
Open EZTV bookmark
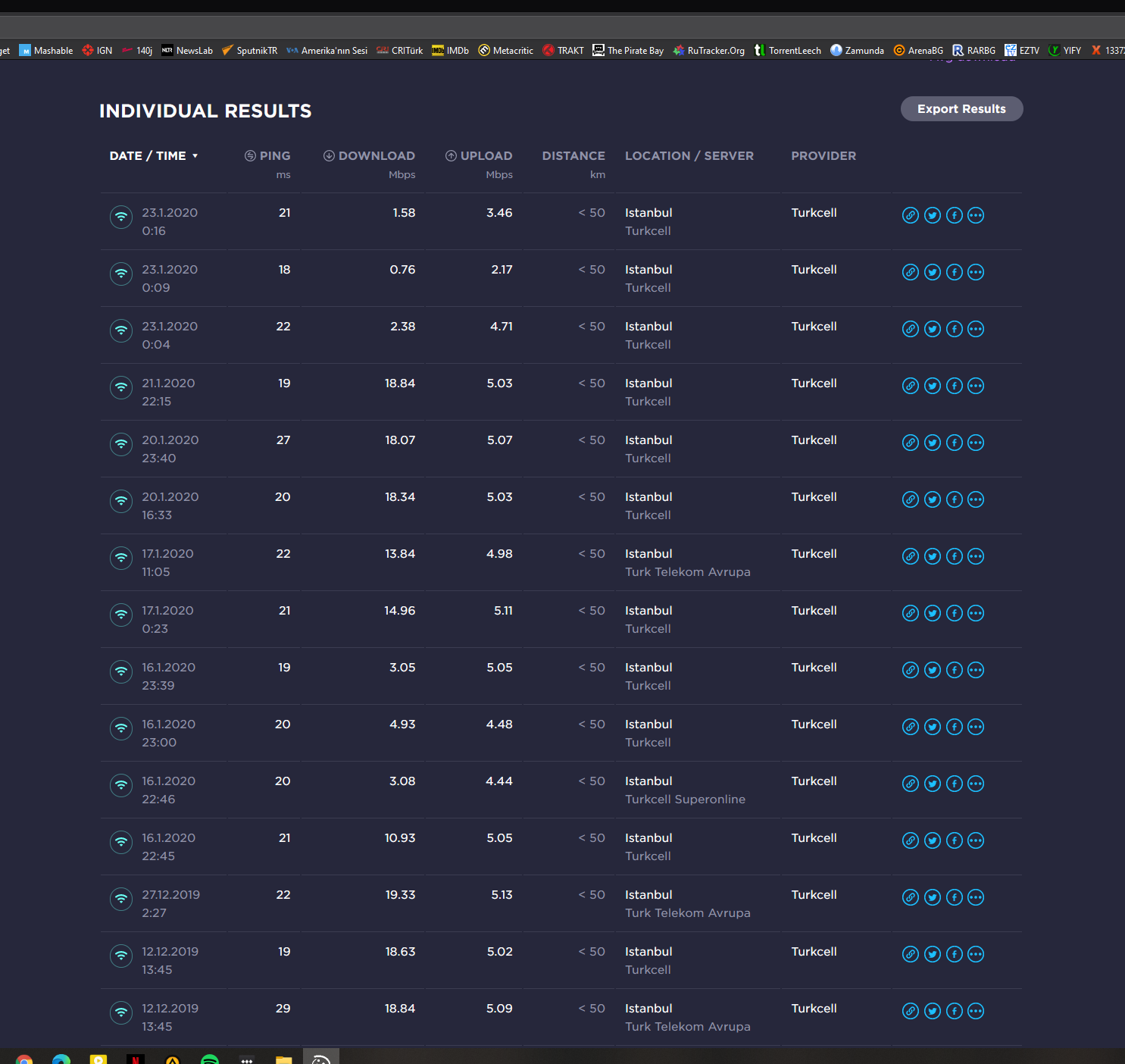click(x=1022, y=50)
